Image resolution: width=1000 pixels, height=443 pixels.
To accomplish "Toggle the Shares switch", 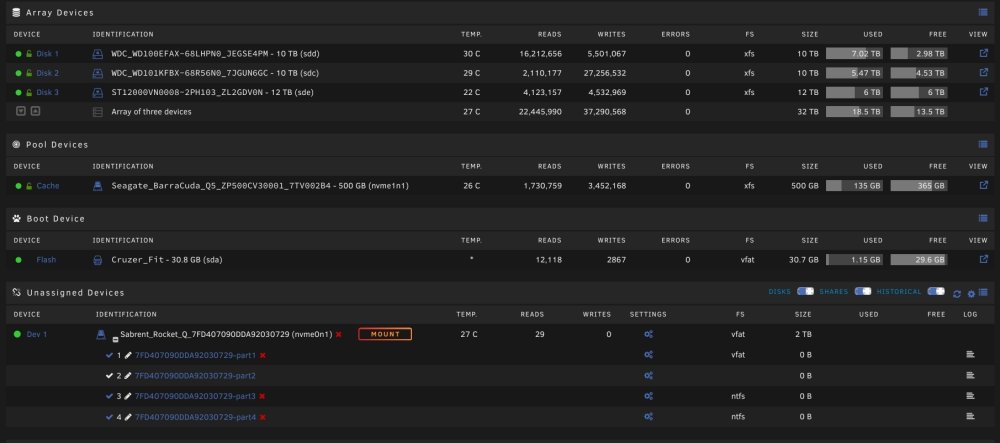I will (863, 291).
